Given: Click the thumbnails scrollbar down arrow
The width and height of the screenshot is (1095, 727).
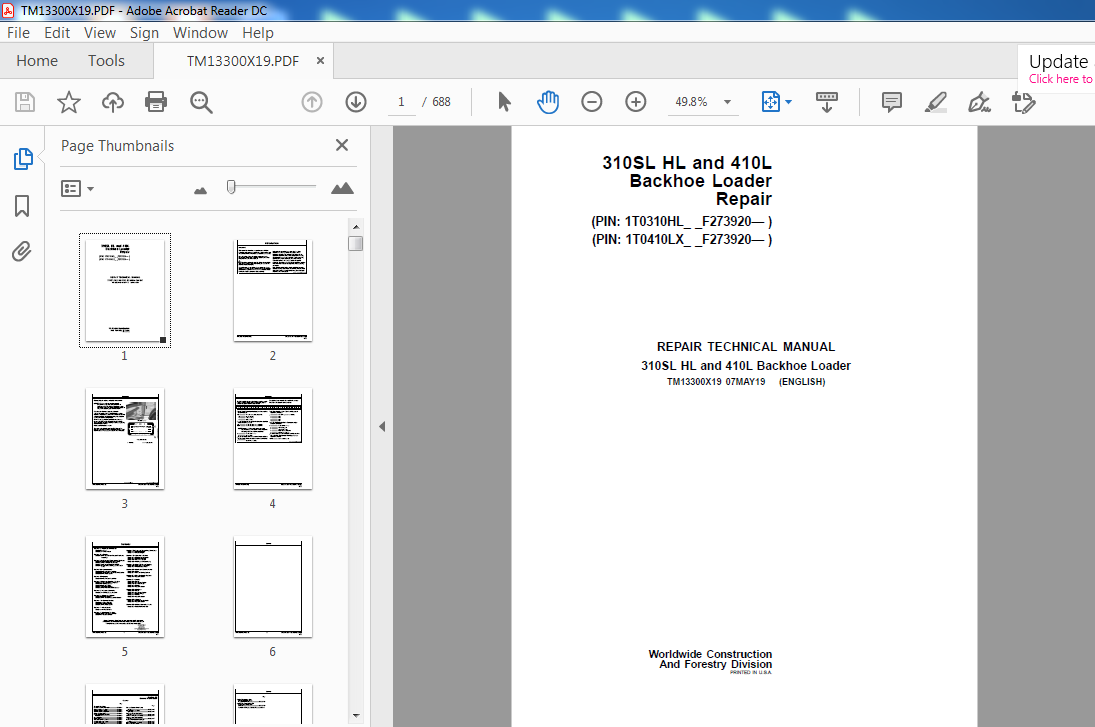Looking at the screenshot, I should tap(356, 716).
